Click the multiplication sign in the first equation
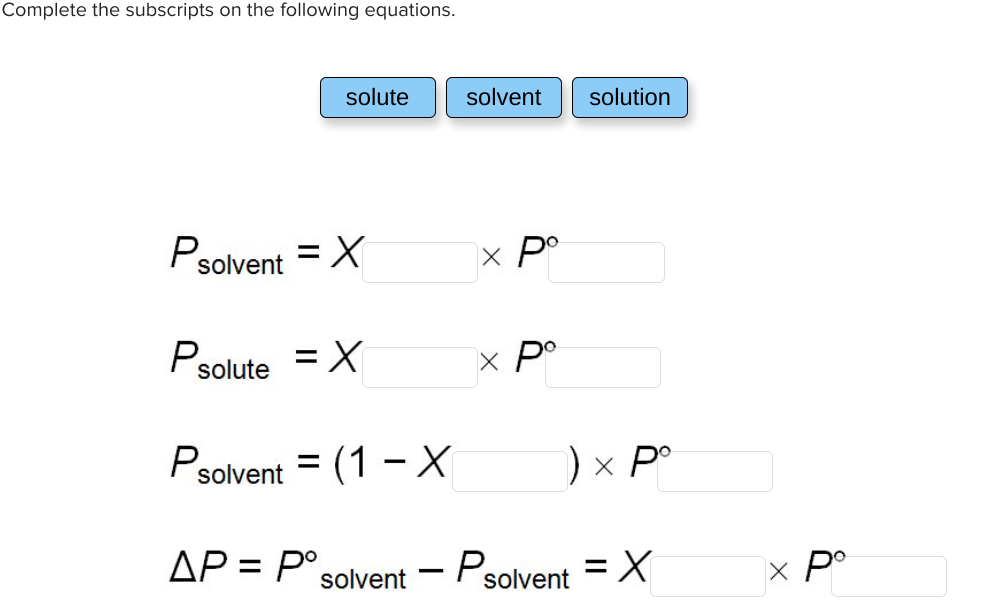The width and height of the screenshot is (1001, 611). tap(491, 257)
